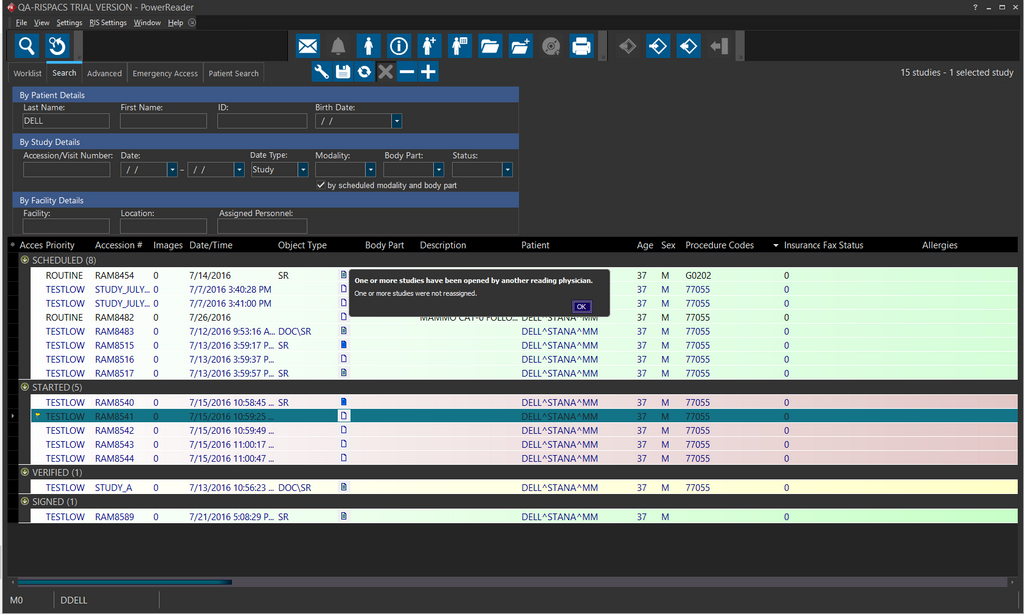The width and height of the screenshot is (1024, 614).
Task: Switch to the Emergency Access tab
Action: [x=165, y=73]
